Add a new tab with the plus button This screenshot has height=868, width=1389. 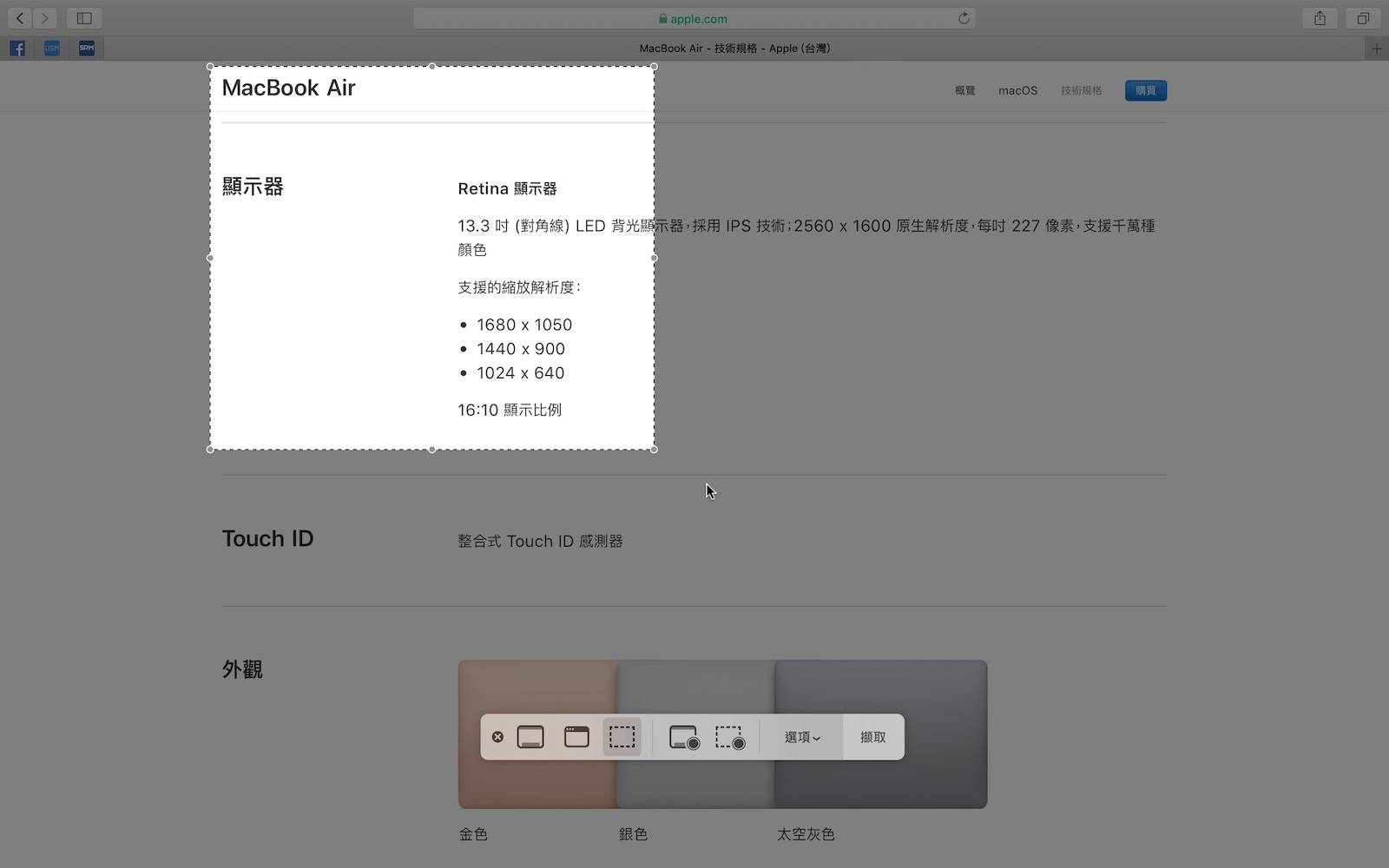click(1376, 49)
